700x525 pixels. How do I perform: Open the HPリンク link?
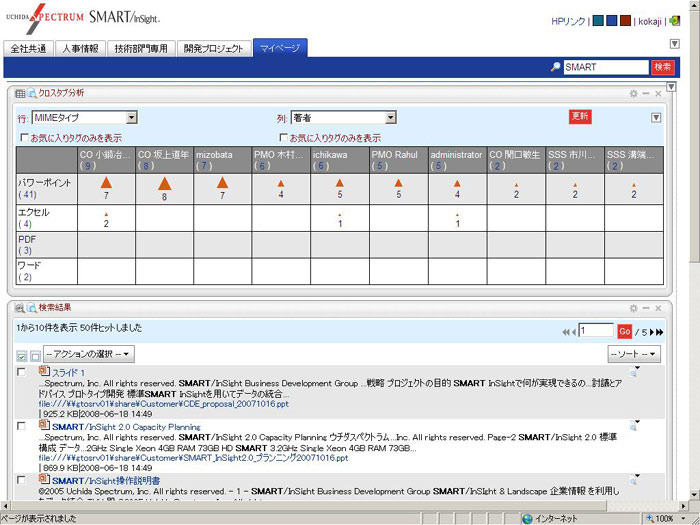(568, 21)
